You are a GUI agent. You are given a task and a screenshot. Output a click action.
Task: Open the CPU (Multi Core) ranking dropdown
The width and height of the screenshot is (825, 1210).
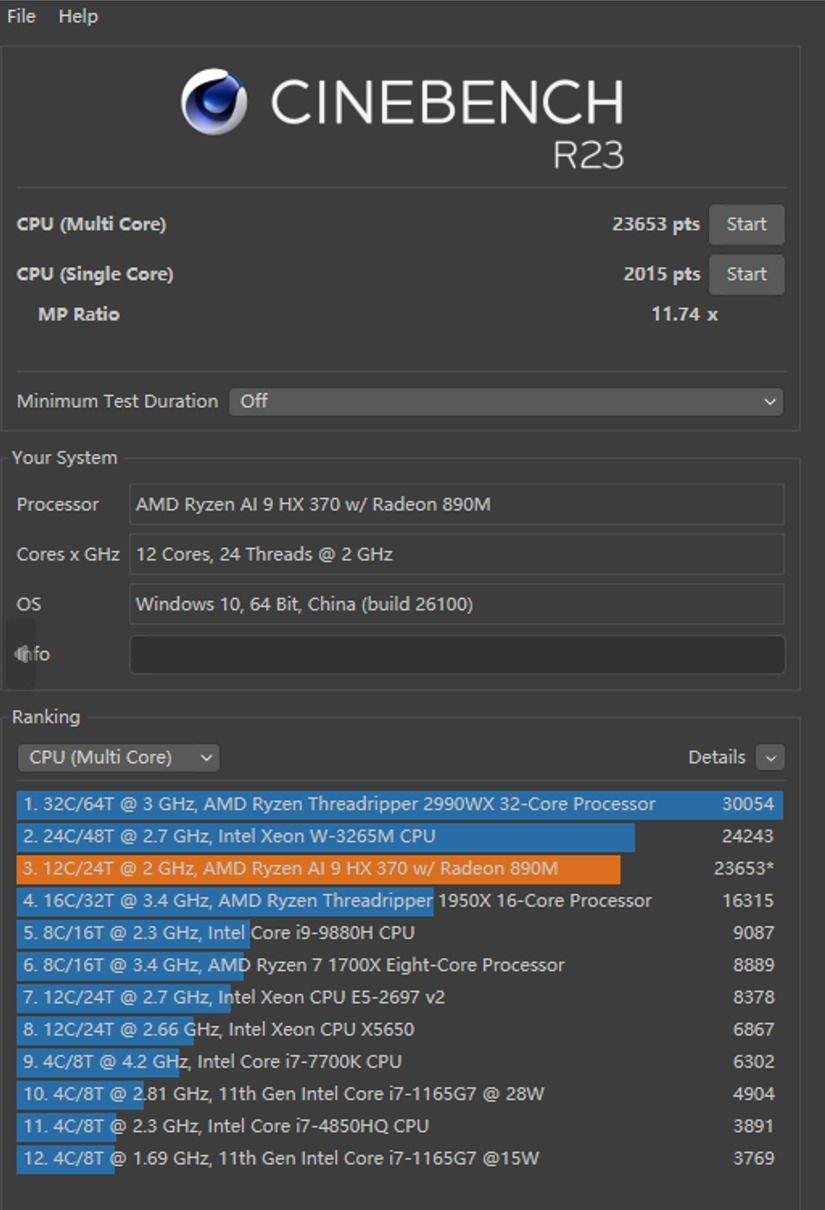[x=118, y=757]
